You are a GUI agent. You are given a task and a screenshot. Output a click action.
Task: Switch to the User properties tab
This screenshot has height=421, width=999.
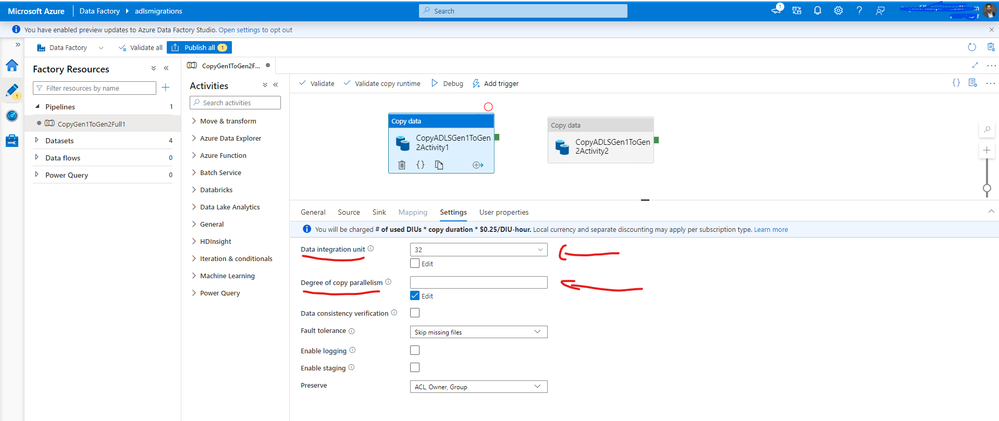coord(504,212)
